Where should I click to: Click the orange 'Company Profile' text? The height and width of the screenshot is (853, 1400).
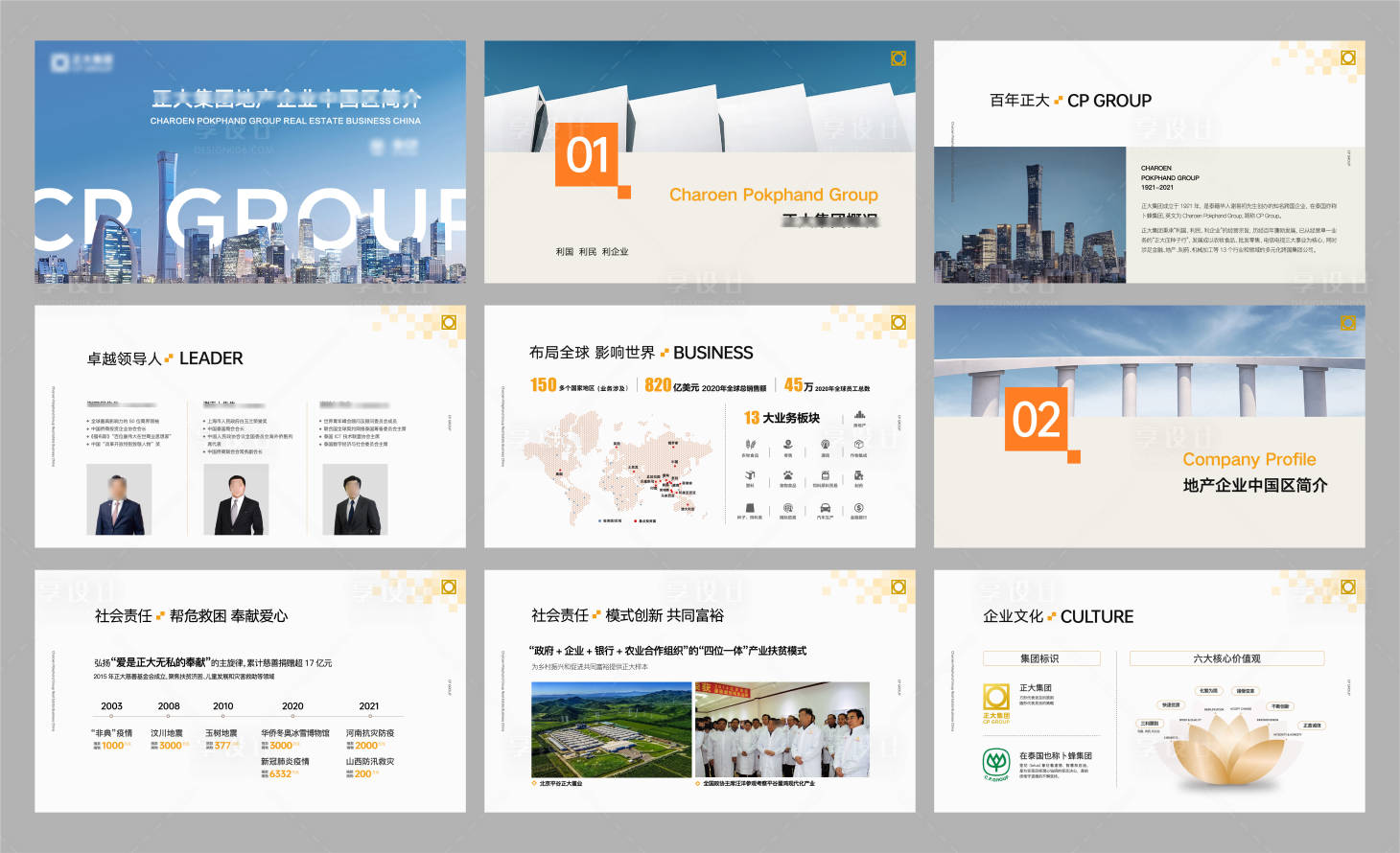(x=1249, y=459)
